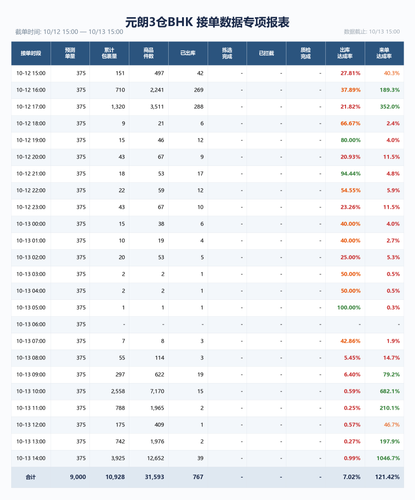Viewport: 415px width, 500px height.
Task: Select the 10-13 06:00 row label
Action: [x=31, y=324]
